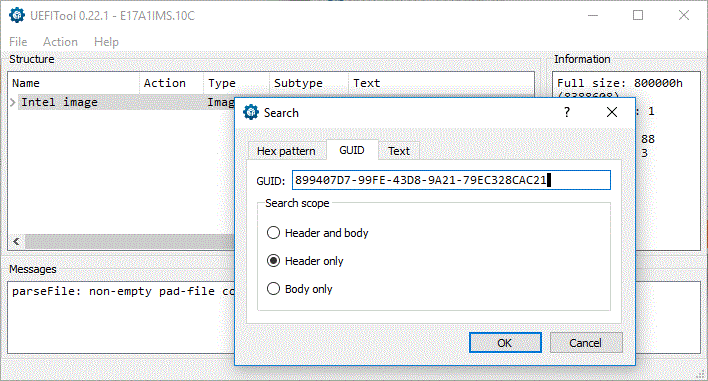Screen dimensions: 708x381
Task: Minimize the UEFITool main window
Action: [593, 15]
